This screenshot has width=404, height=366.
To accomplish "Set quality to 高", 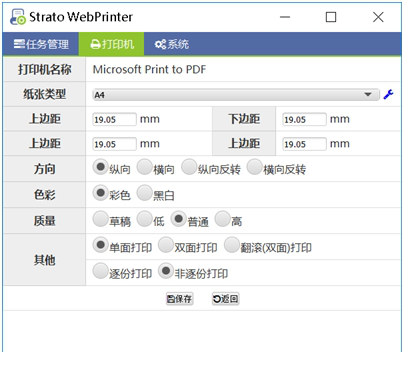I will point(222,219).
